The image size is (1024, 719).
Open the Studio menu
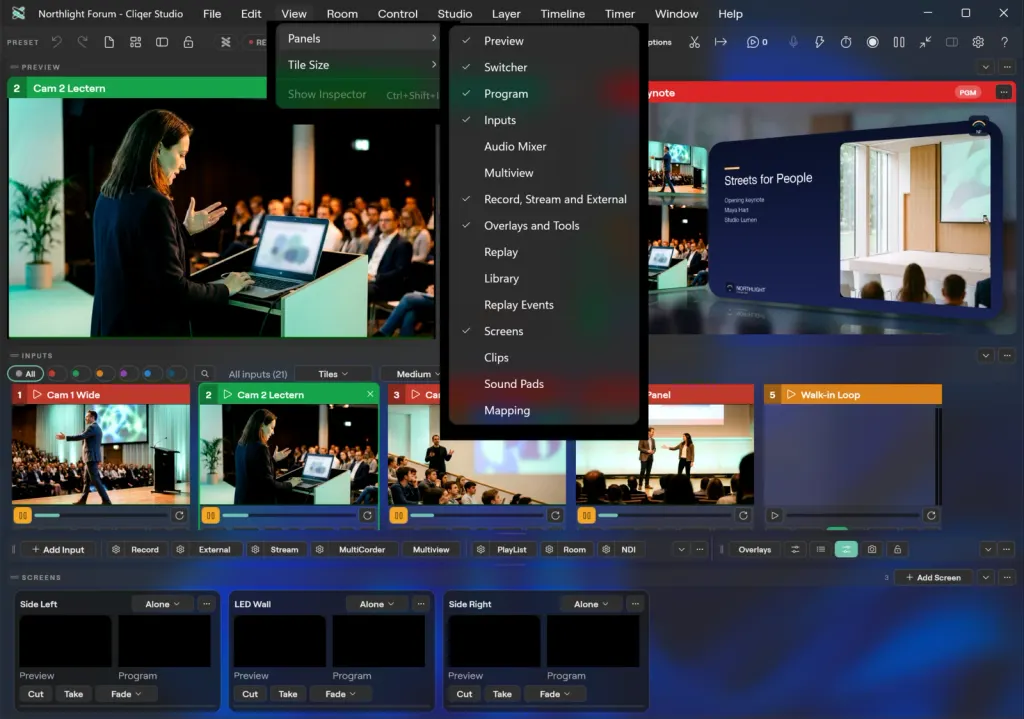(x=455, y=14)
